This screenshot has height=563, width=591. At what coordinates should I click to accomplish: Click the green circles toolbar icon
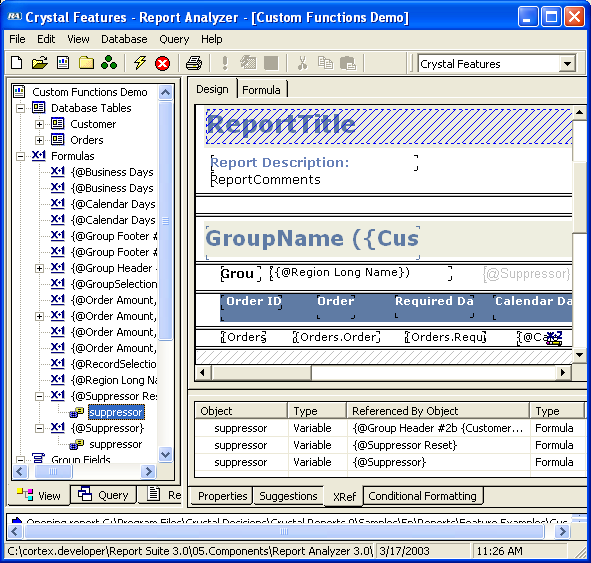click(109, 63)
